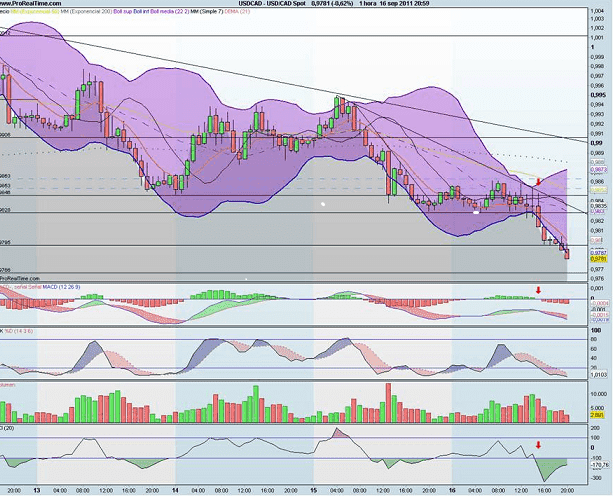This screenshot has width=613, height=496.
Task: Click the ProRealTime.com link below the price chart
Action: (x=20, y=278)
